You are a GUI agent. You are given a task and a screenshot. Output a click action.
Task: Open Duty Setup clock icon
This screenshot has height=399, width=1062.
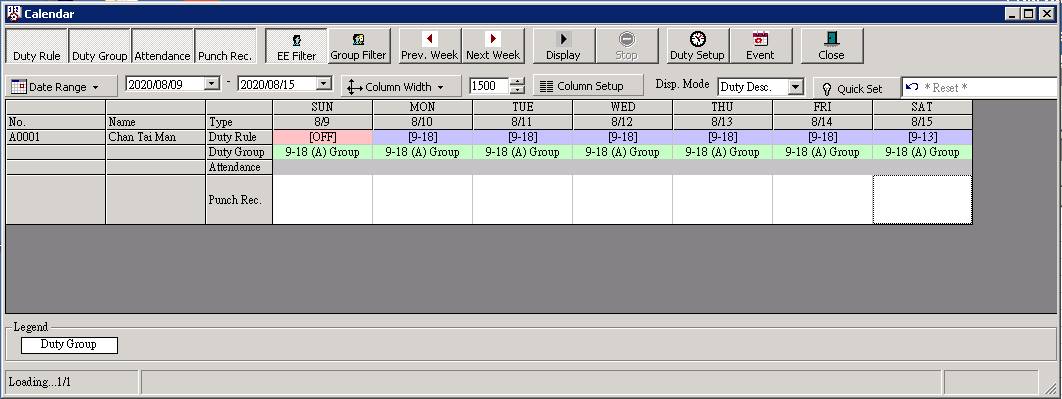click(697, 39)
